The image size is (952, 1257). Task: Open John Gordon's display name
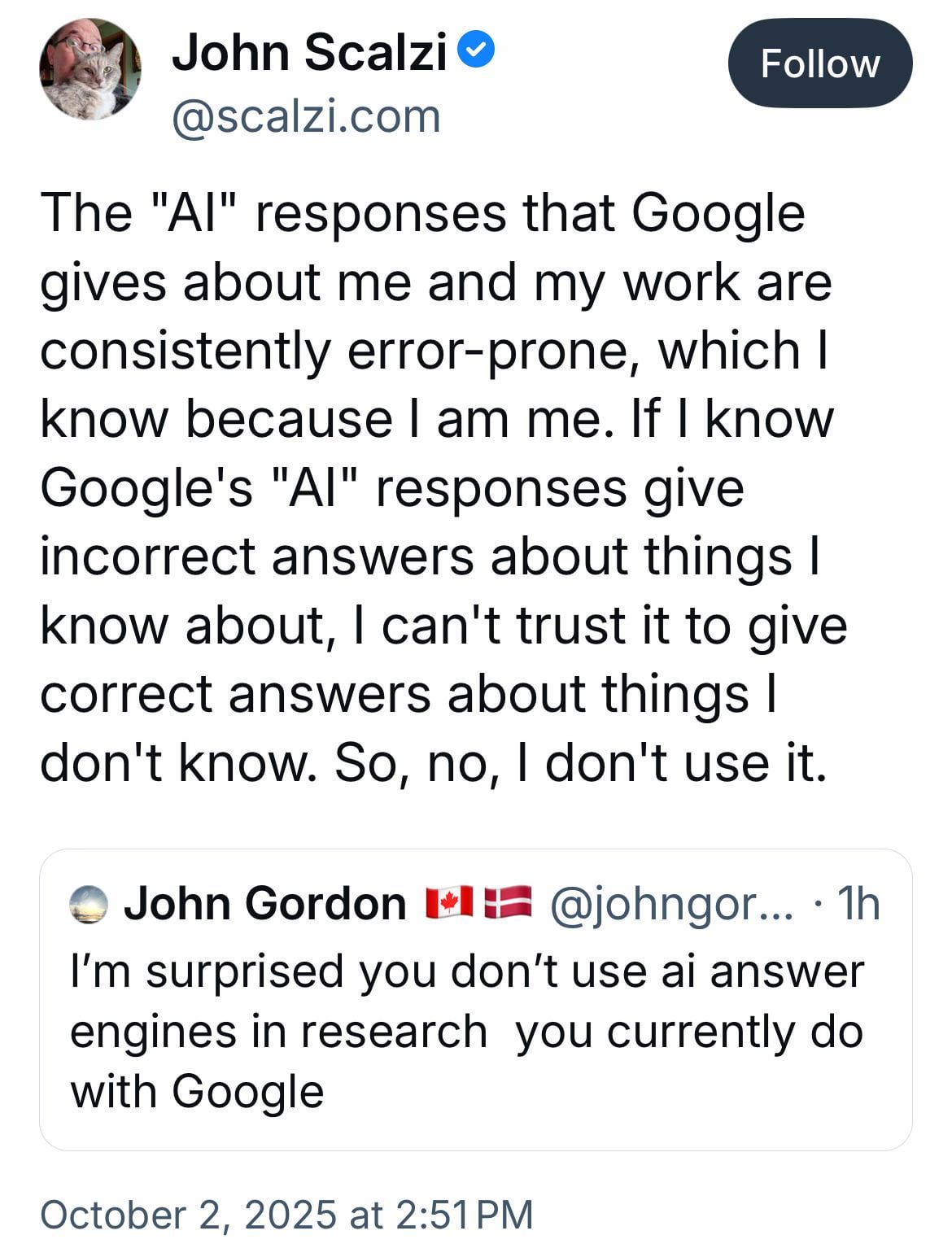pos(265,903)
